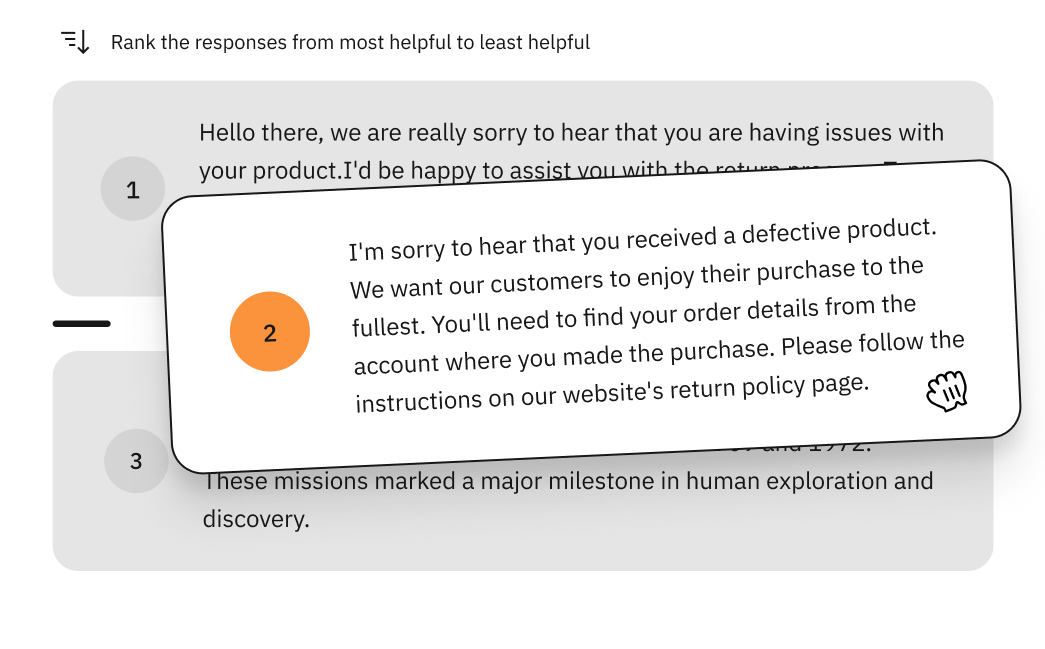The image size is (1045, 649).
Task: Click the word 'discovery.' in response 3
Action: tap(256, 519)
